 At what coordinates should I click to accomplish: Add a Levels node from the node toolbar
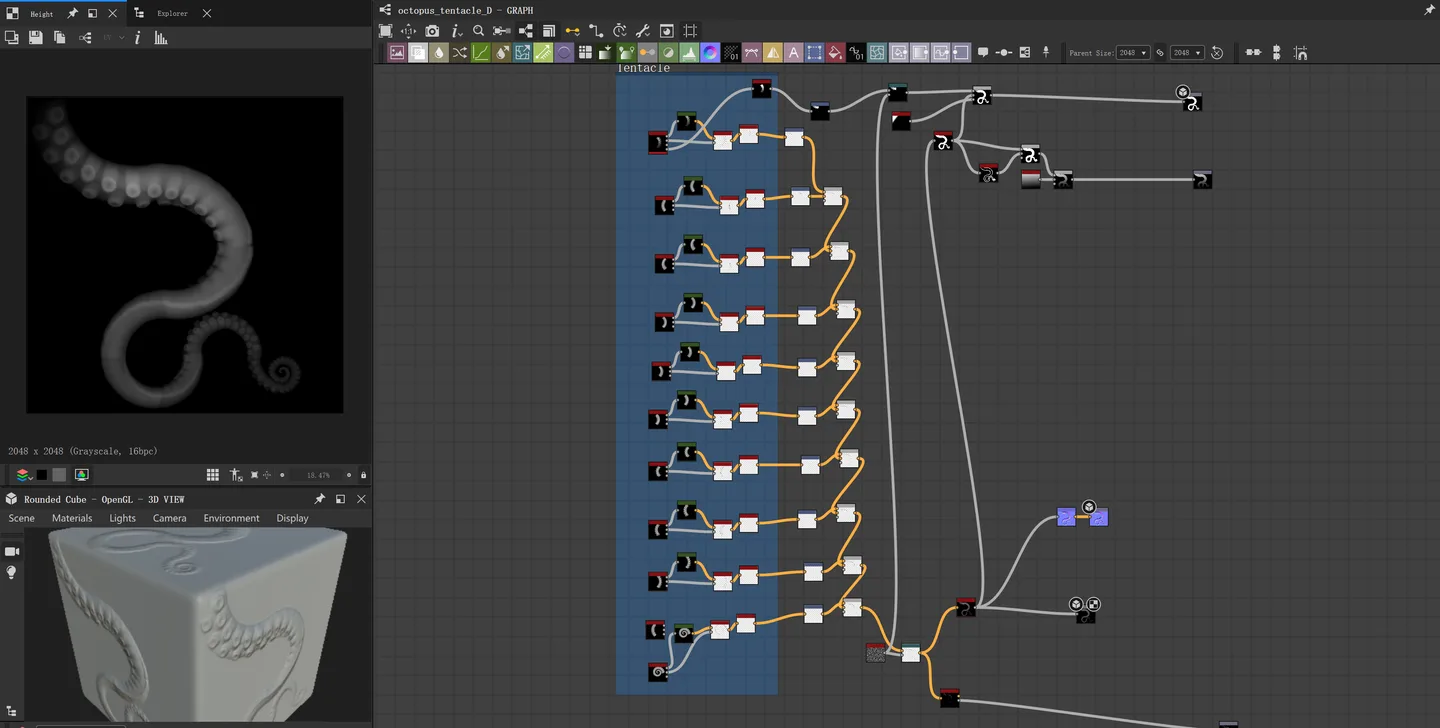689,53
